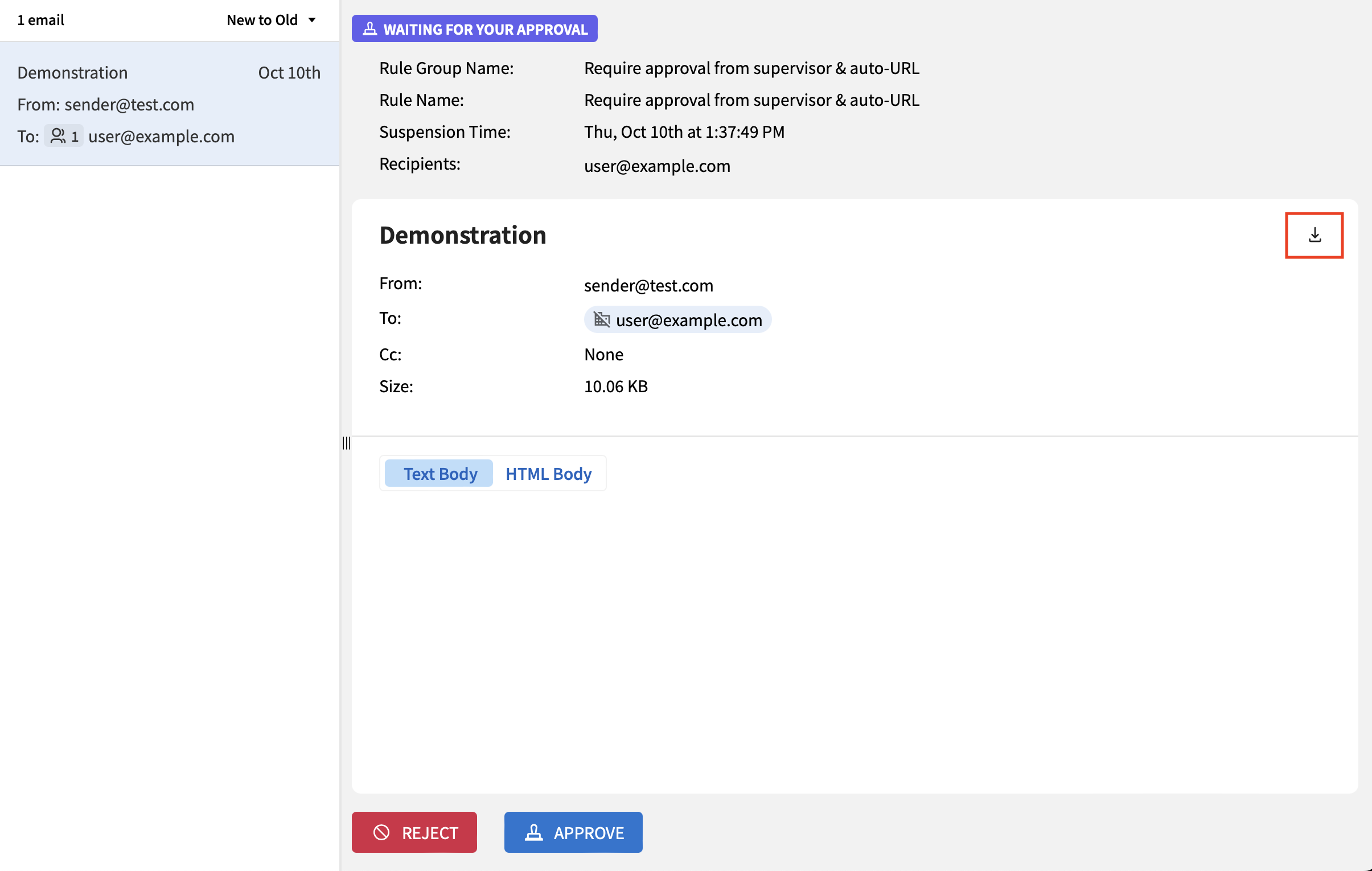
Task: Click the Recipients value user@example.com
Action: tap(657, 166)
